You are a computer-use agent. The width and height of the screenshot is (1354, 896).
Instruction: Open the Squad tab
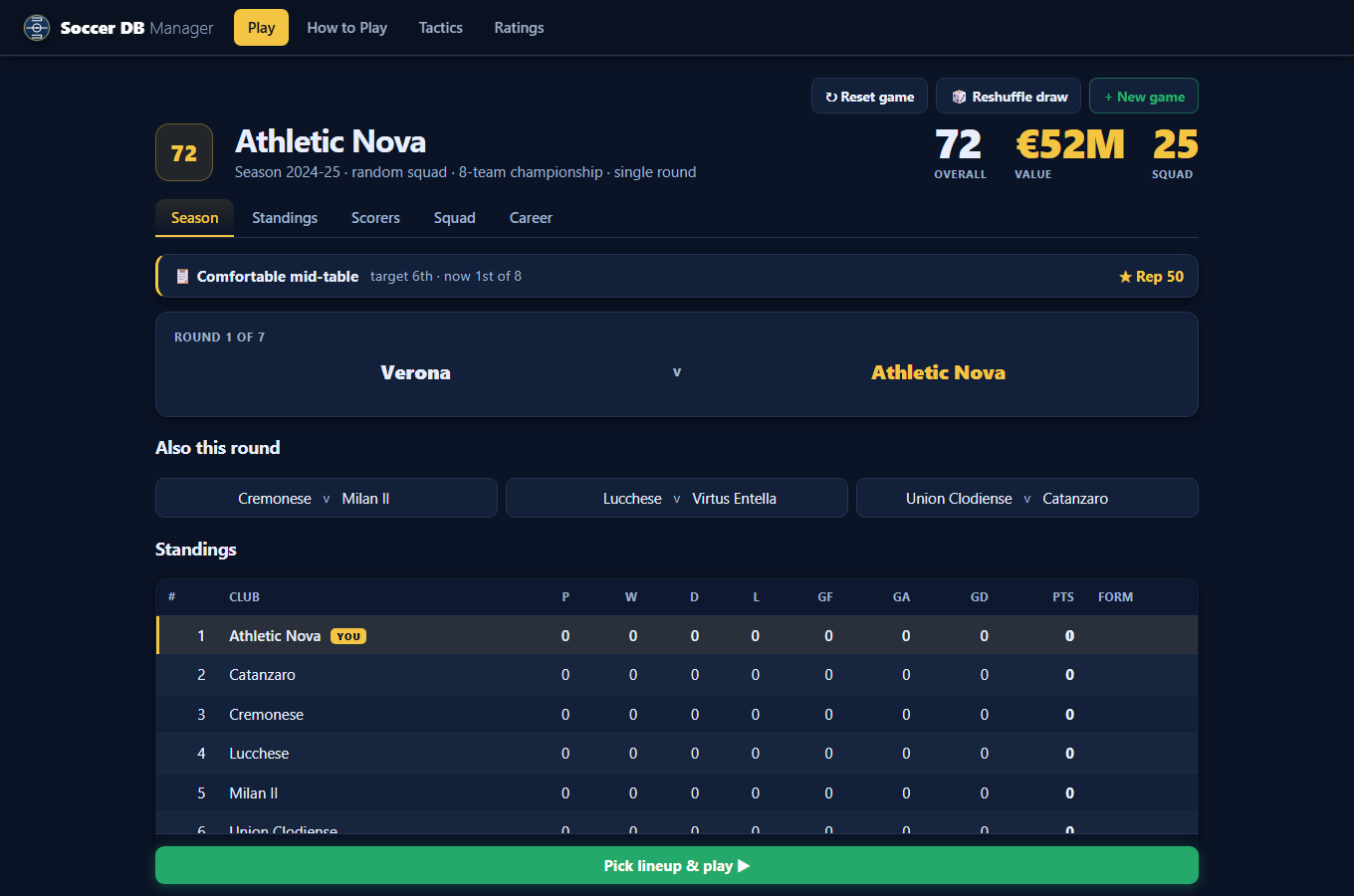pos(454,218)
